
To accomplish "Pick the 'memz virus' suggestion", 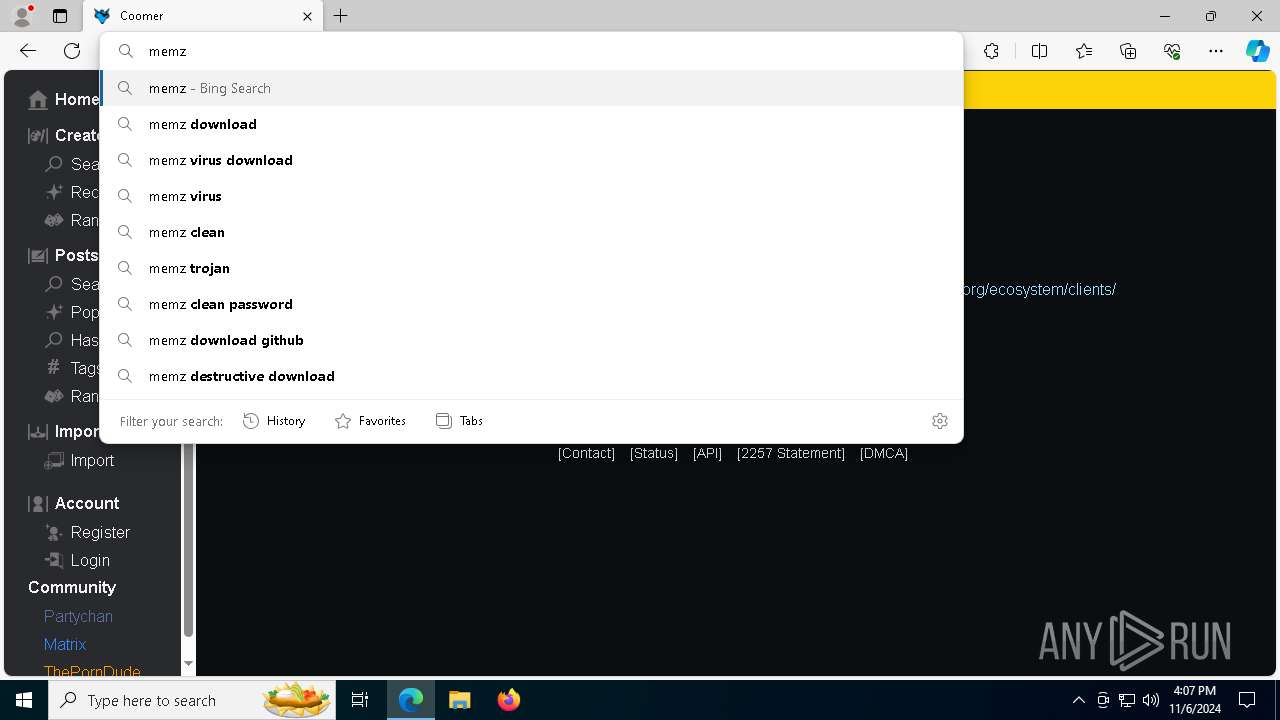I will click(x=531, y=196).
